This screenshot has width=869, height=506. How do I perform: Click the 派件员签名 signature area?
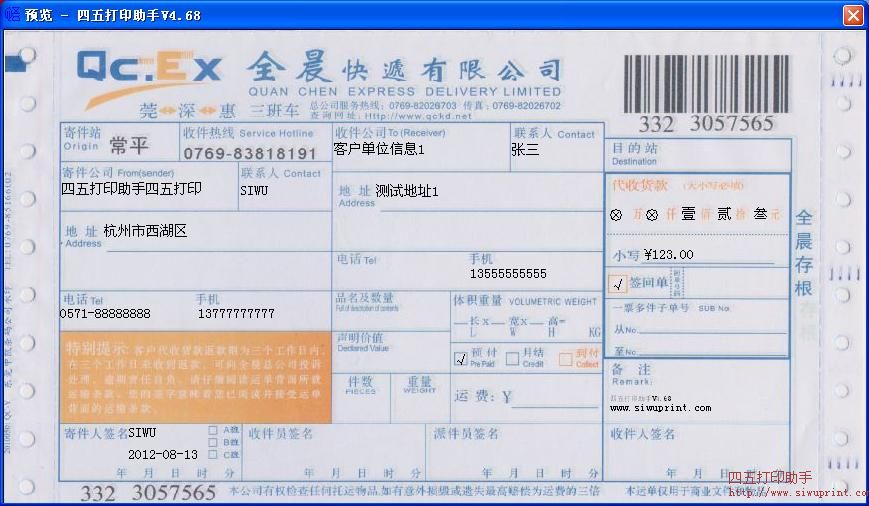pos(514,452)
